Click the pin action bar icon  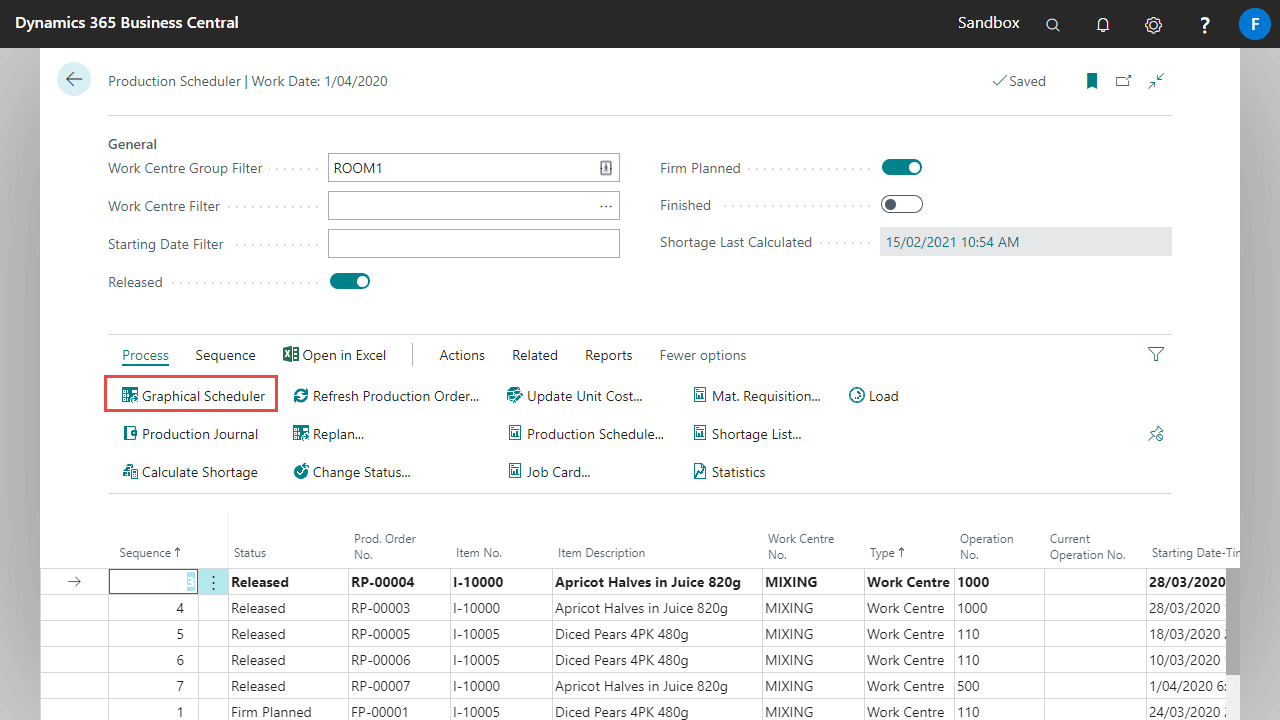[1156, 434]
